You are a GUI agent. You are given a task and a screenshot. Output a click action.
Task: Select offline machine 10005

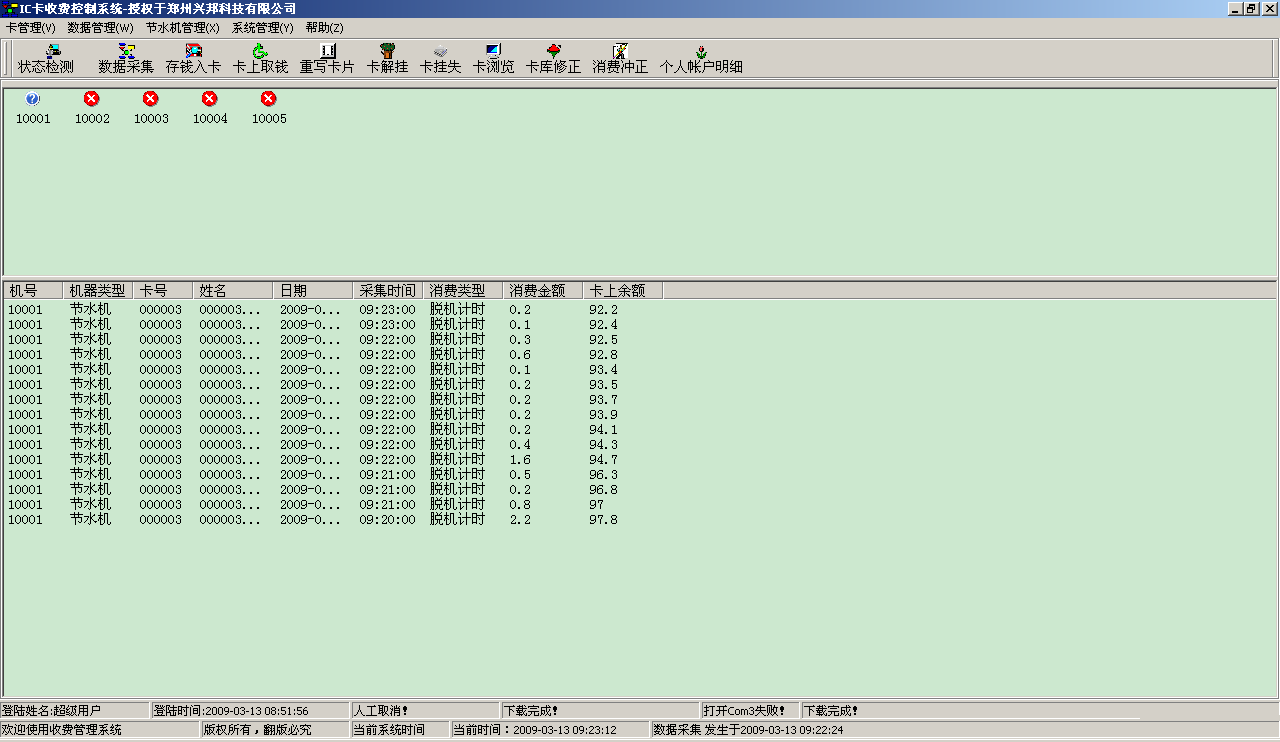tap(269, 107)
